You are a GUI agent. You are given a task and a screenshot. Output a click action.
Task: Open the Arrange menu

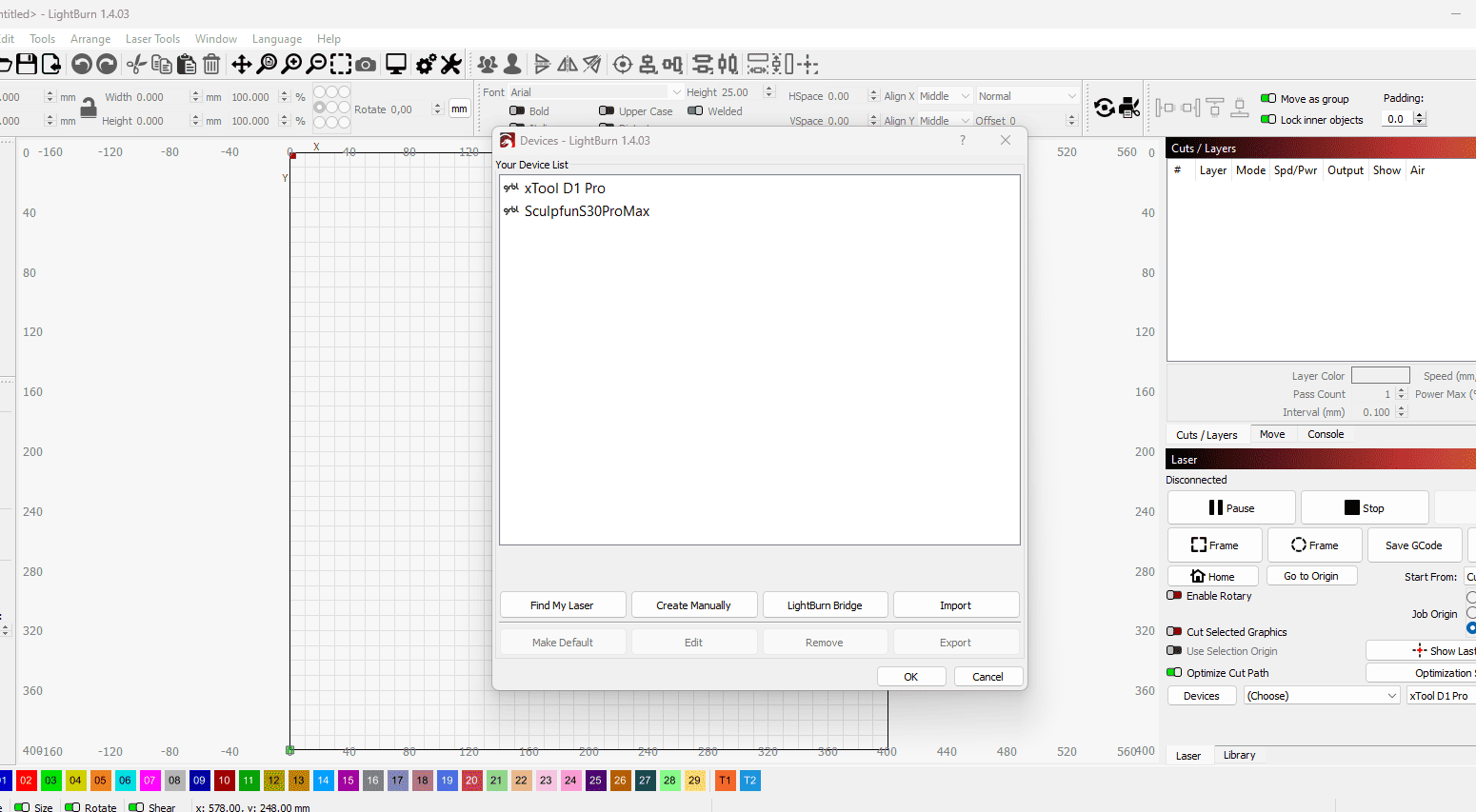click(x=90, y=39)
